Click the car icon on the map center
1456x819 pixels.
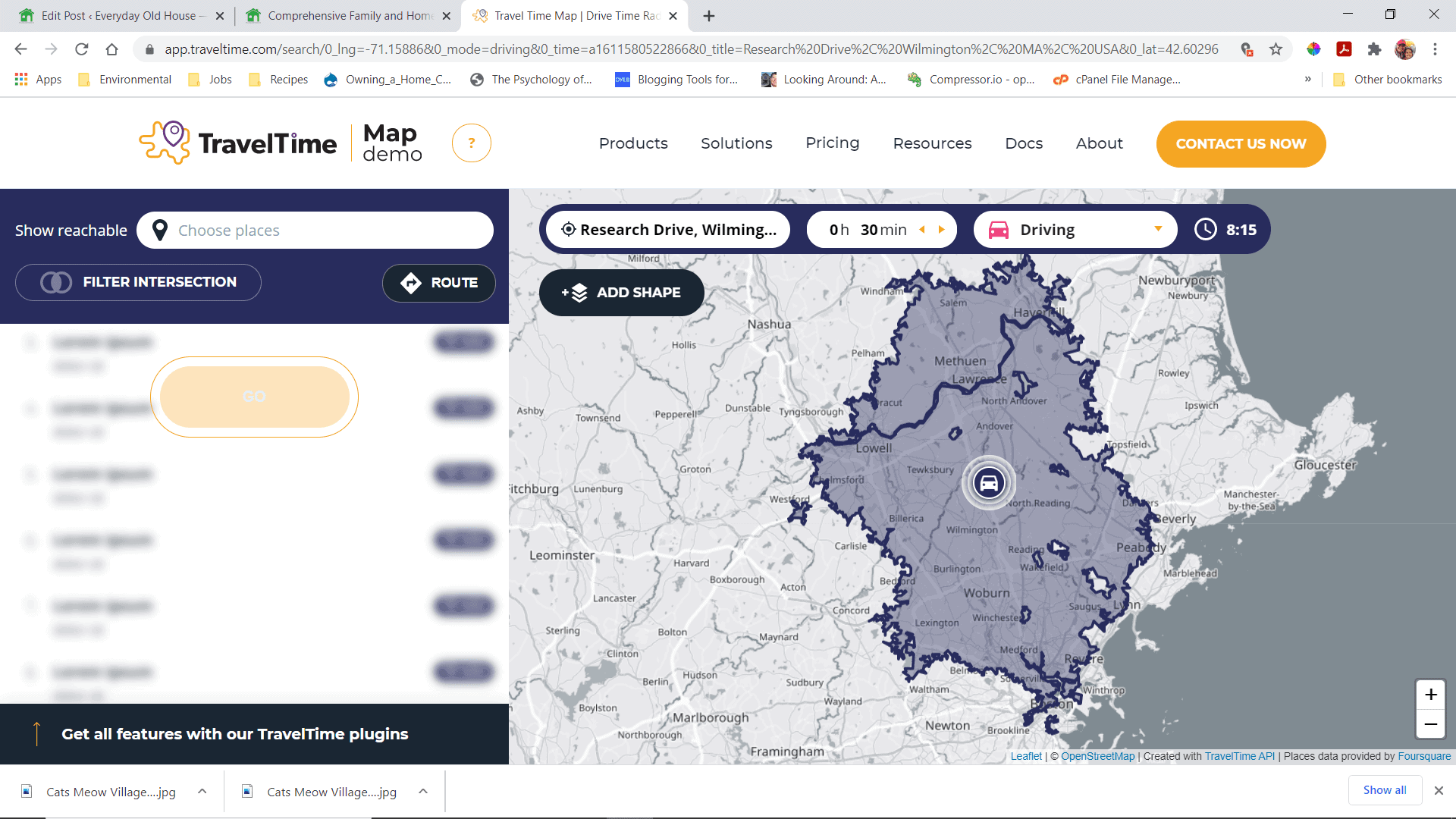coord(987,482)
